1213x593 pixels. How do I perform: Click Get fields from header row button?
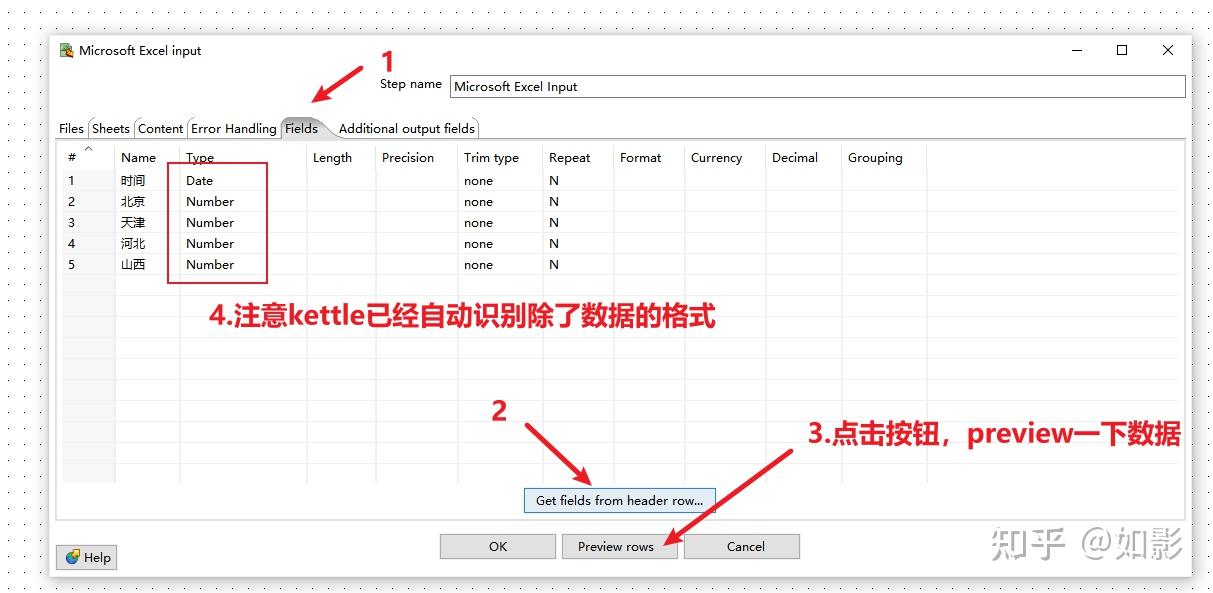(x=619, y=500)
